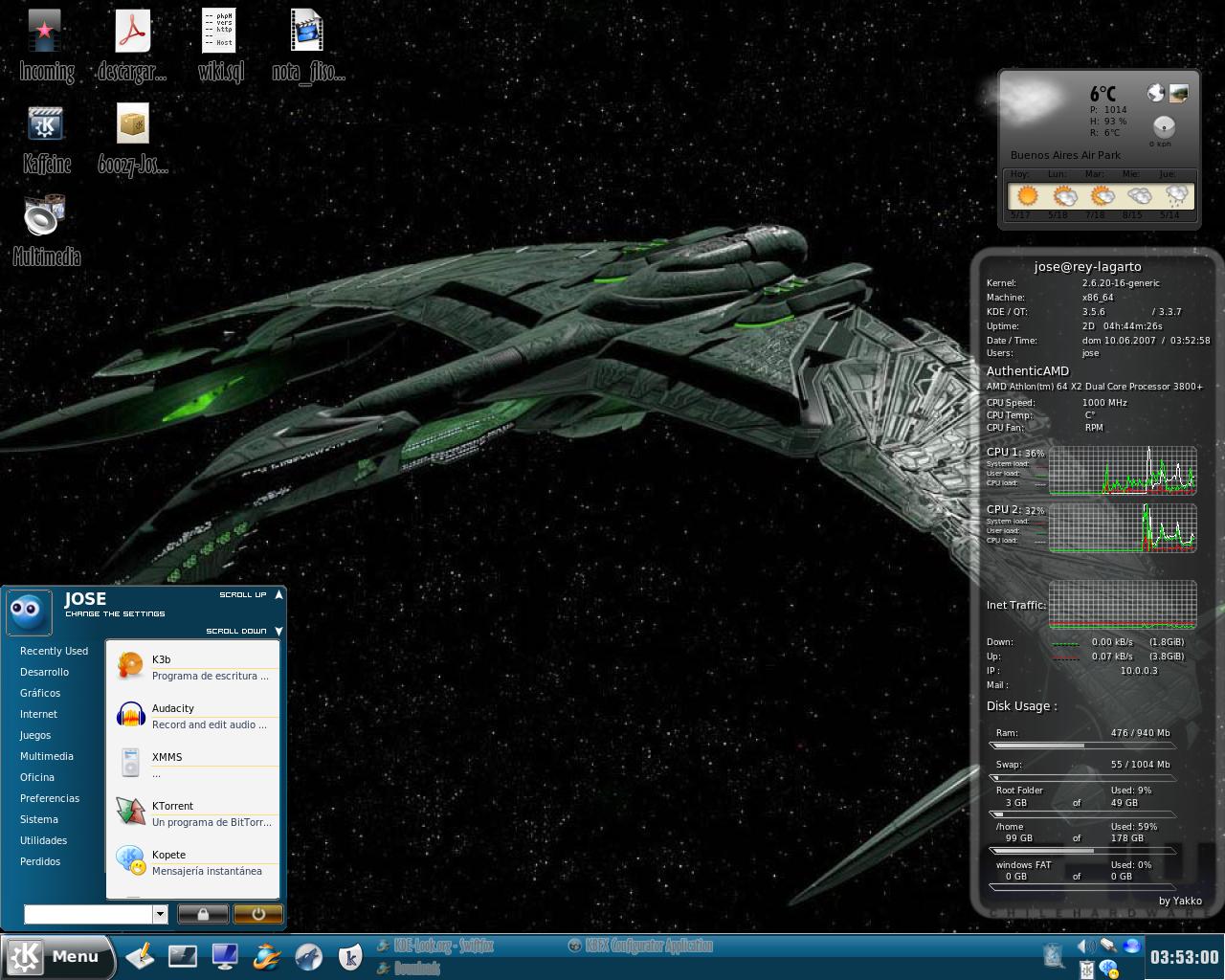Click the menu search input field
1225x980 pixels.
pyautogui.click(x=88, y=914)
